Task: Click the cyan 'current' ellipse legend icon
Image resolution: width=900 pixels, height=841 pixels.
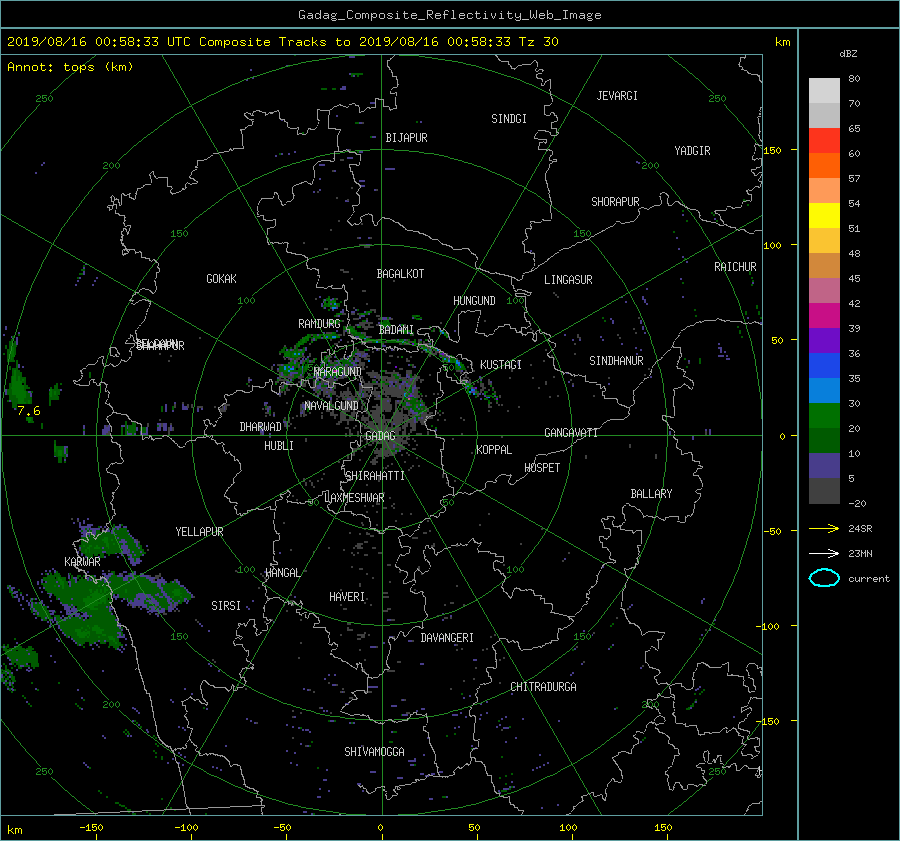Action: tap(824, 578)
